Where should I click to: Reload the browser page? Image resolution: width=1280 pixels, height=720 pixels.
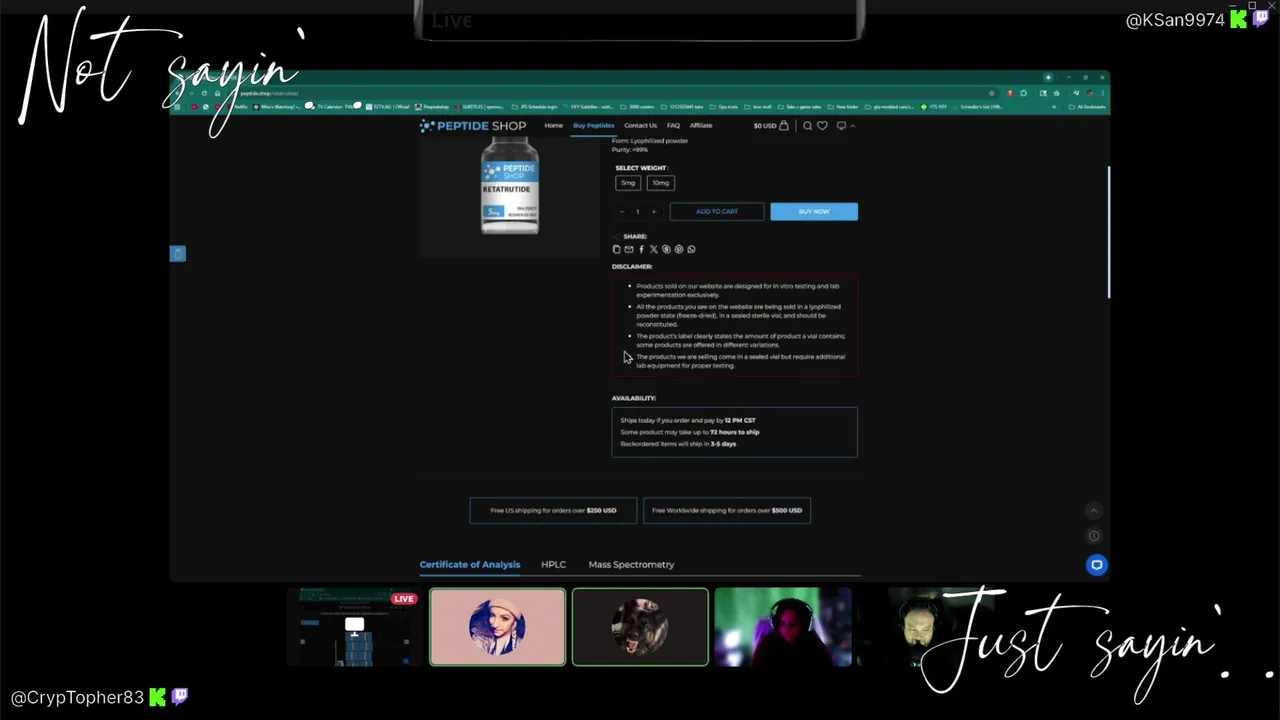click(x=205, y=93)
